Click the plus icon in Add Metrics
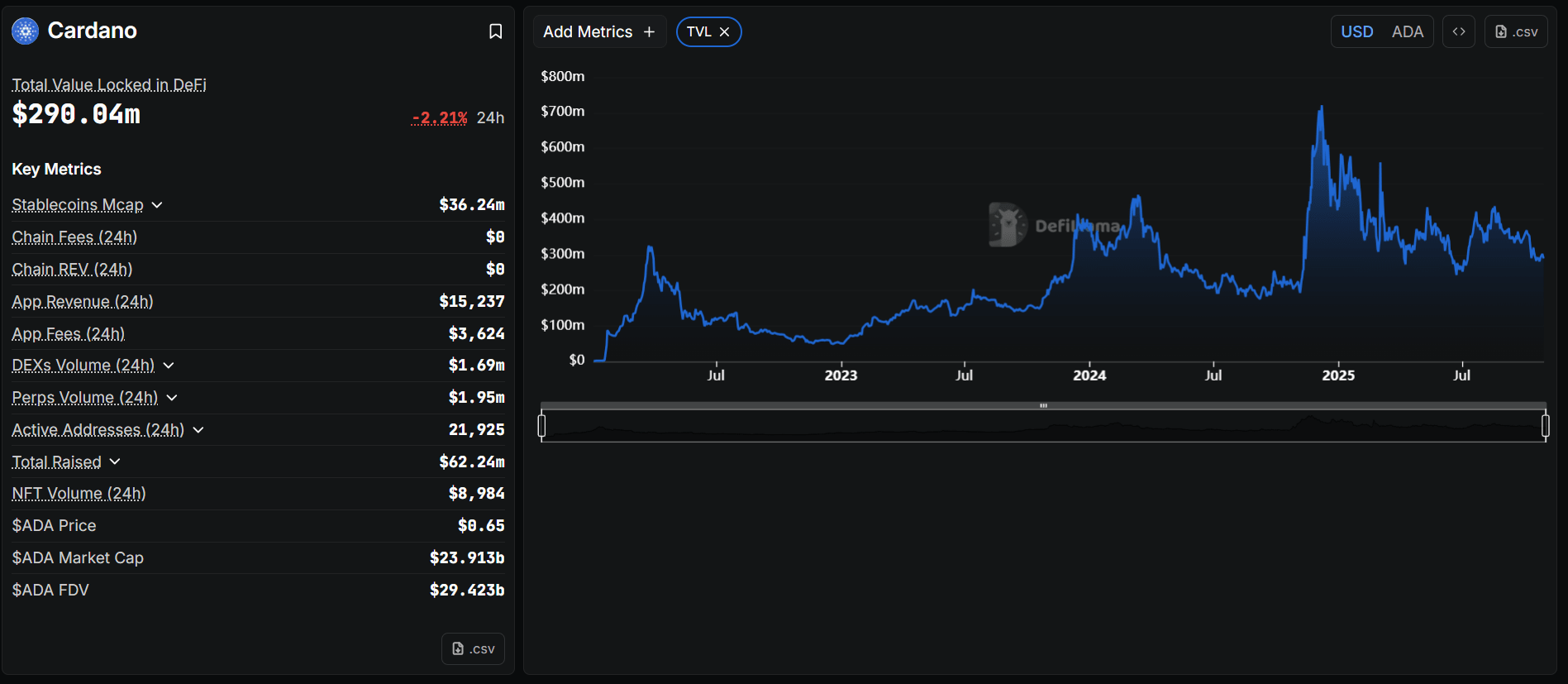This screenshot has width=1568, height=684. (649, 31)
